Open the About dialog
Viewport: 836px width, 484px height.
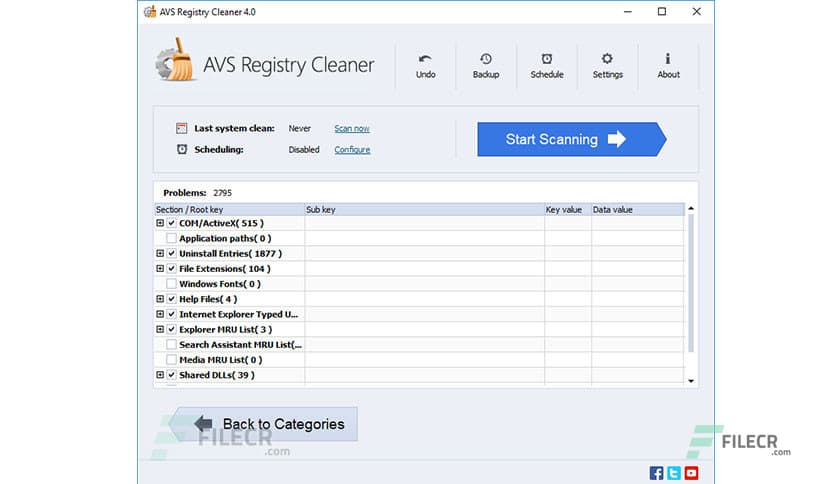click(x=668, y=66)
